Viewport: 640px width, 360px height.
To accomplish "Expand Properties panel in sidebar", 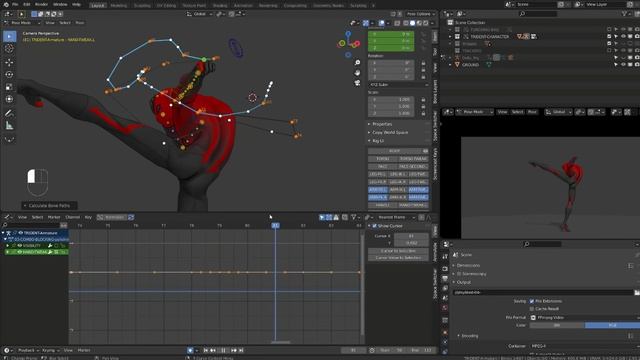I will click(382, 124).
